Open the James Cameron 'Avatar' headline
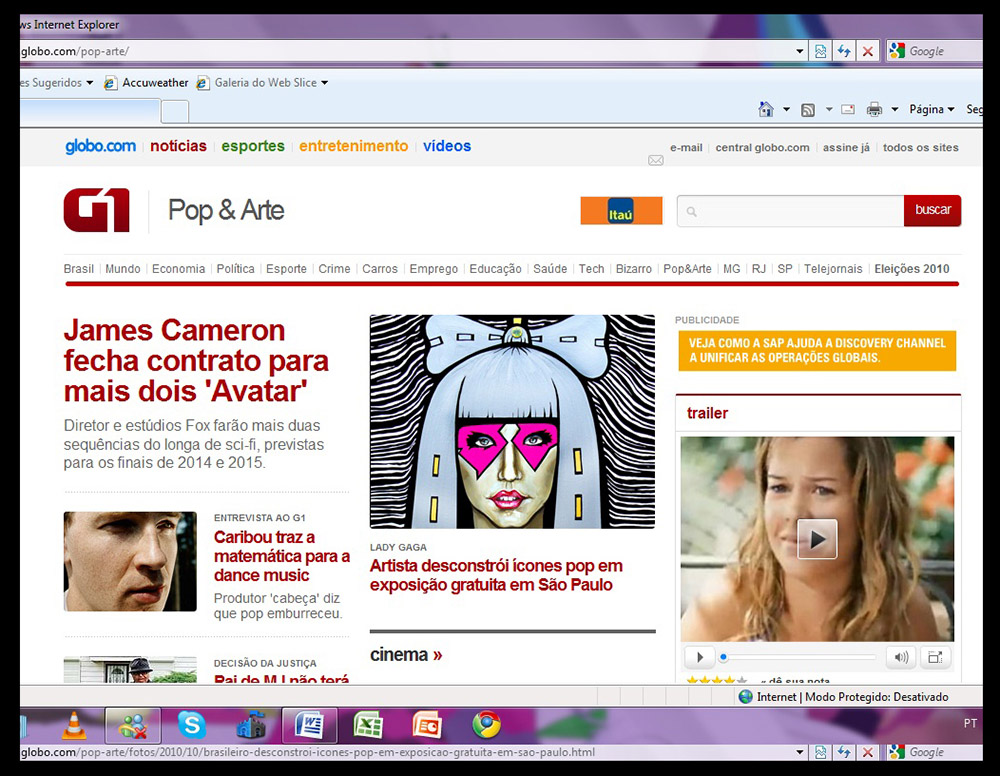Viewport: 1000px width, 776px height. point(196,361)
